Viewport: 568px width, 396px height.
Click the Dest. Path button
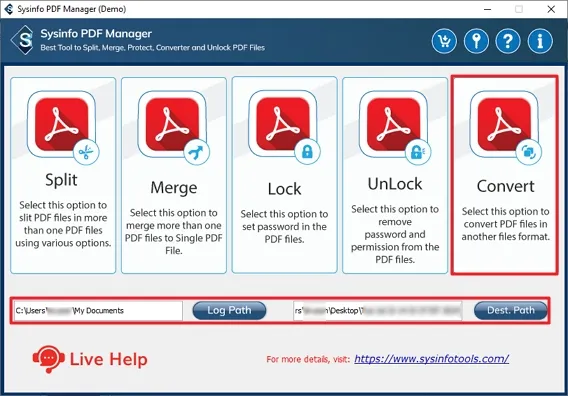point(510,310)
